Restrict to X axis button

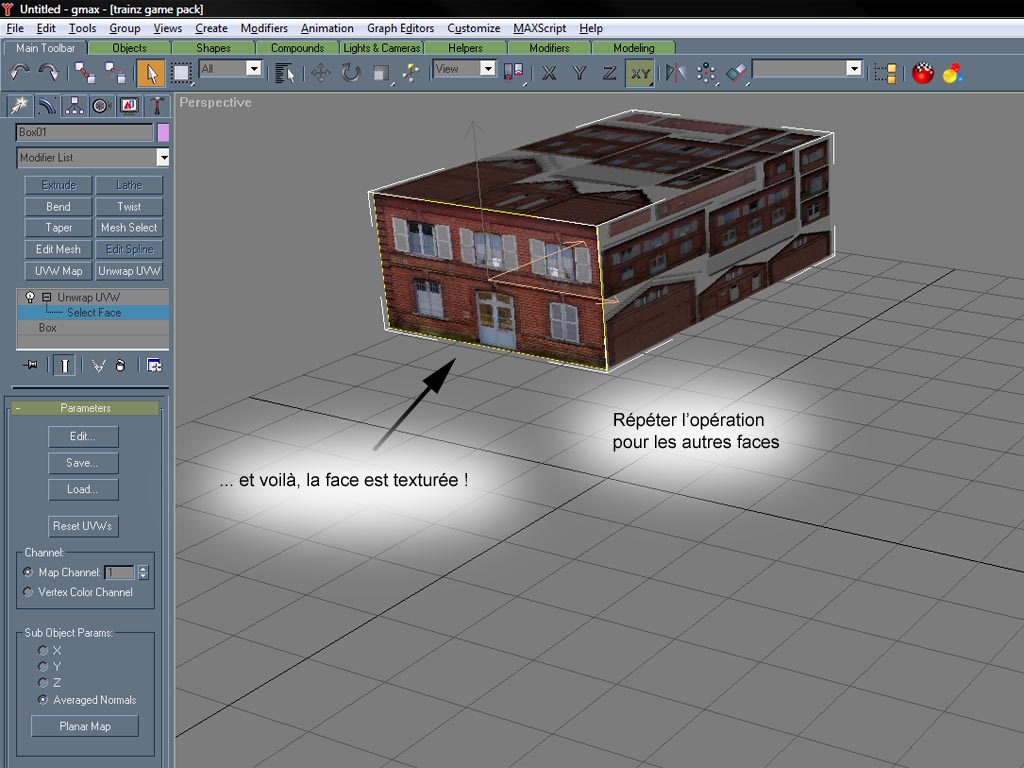coord(549,72)
